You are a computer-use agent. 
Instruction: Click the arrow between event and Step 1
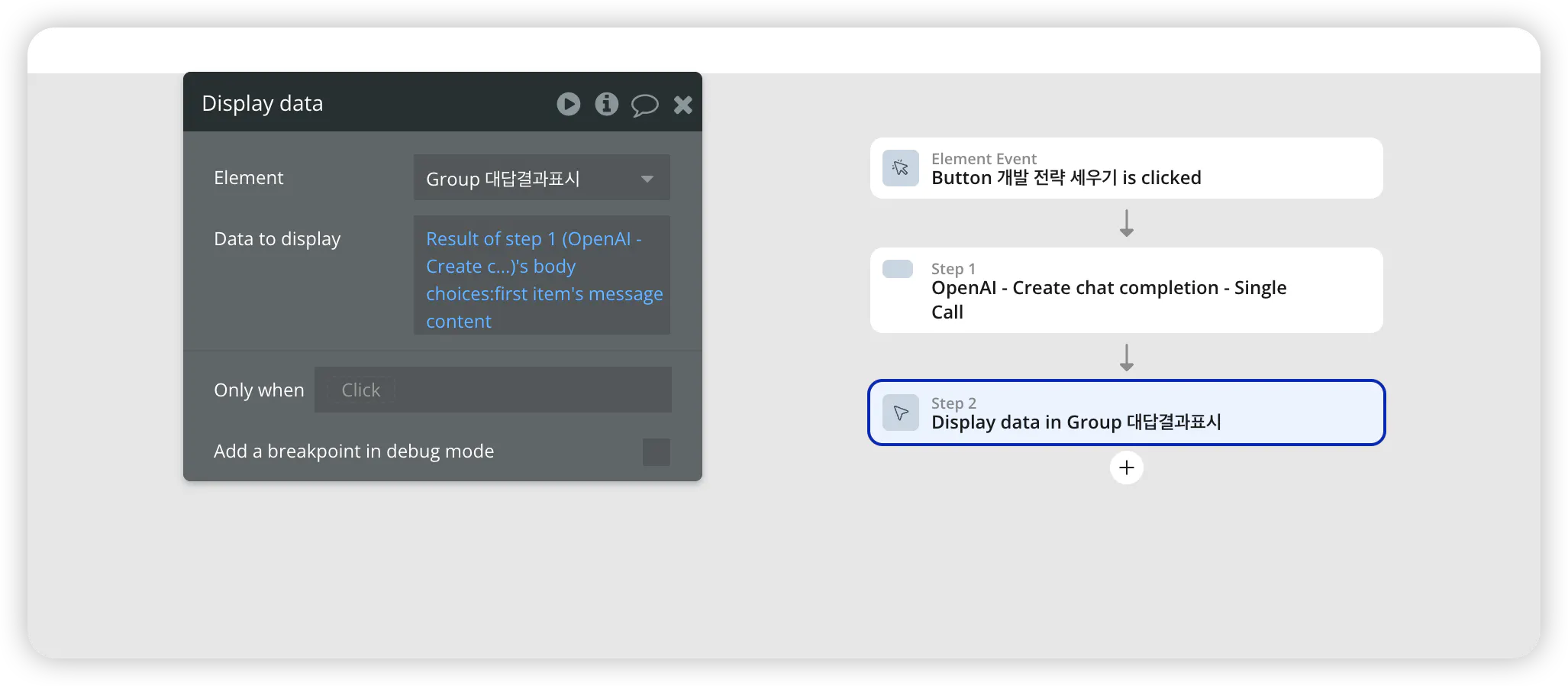coord(1127,223)
